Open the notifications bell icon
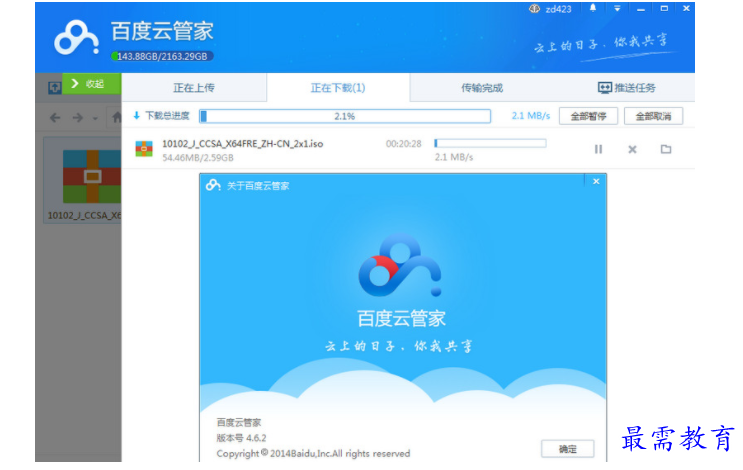Screen dimensions: 743x470 point(592,8)
